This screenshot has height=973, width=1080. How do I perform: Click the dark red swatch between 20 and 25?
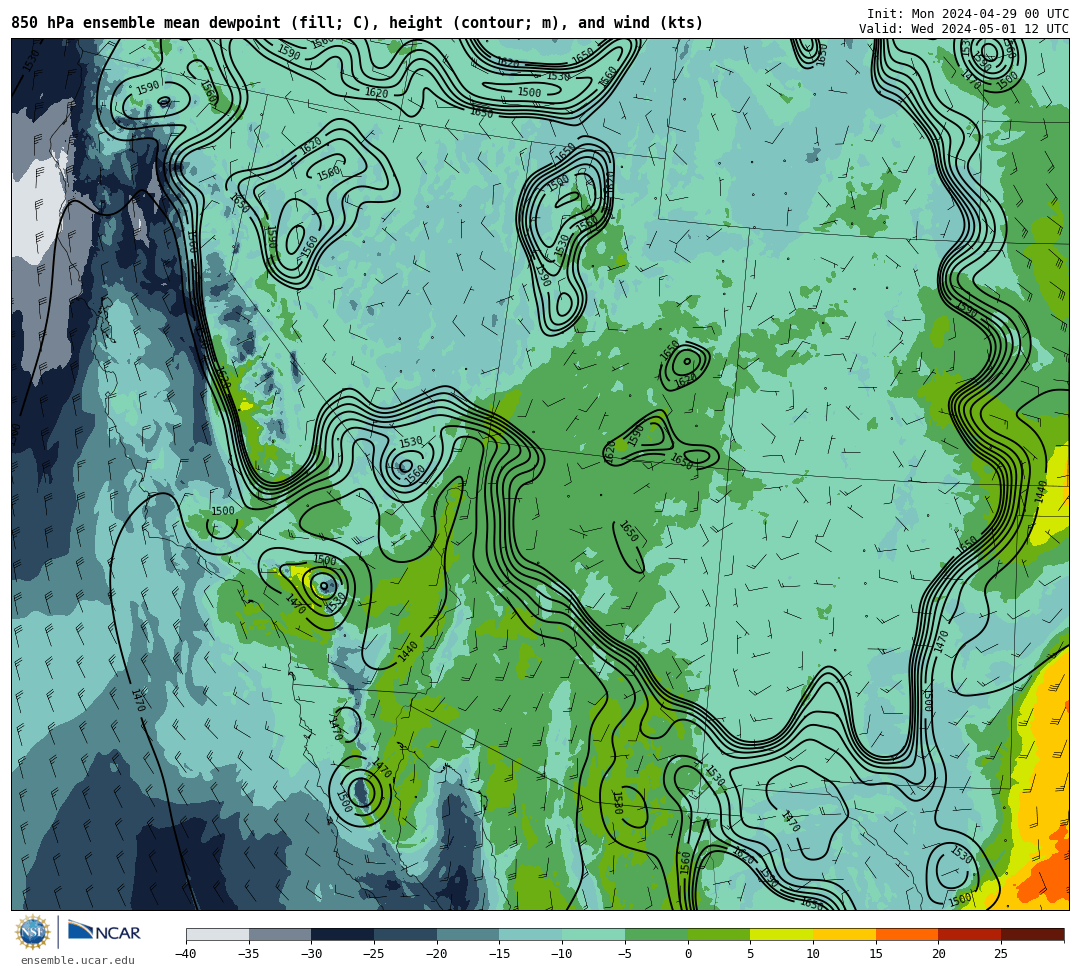coord(970,934)
